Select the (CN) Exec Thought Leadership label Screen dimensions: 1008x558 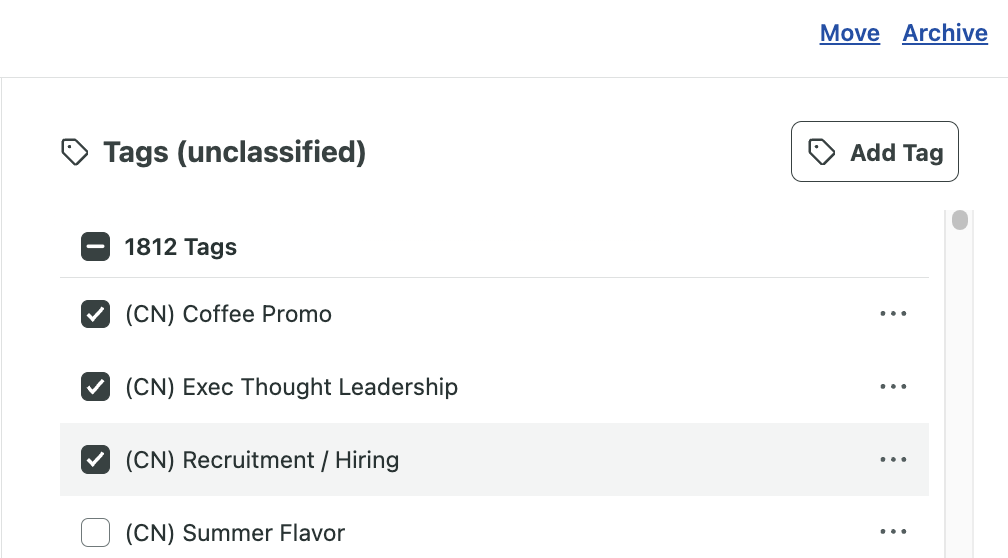(x=291, y=387)
